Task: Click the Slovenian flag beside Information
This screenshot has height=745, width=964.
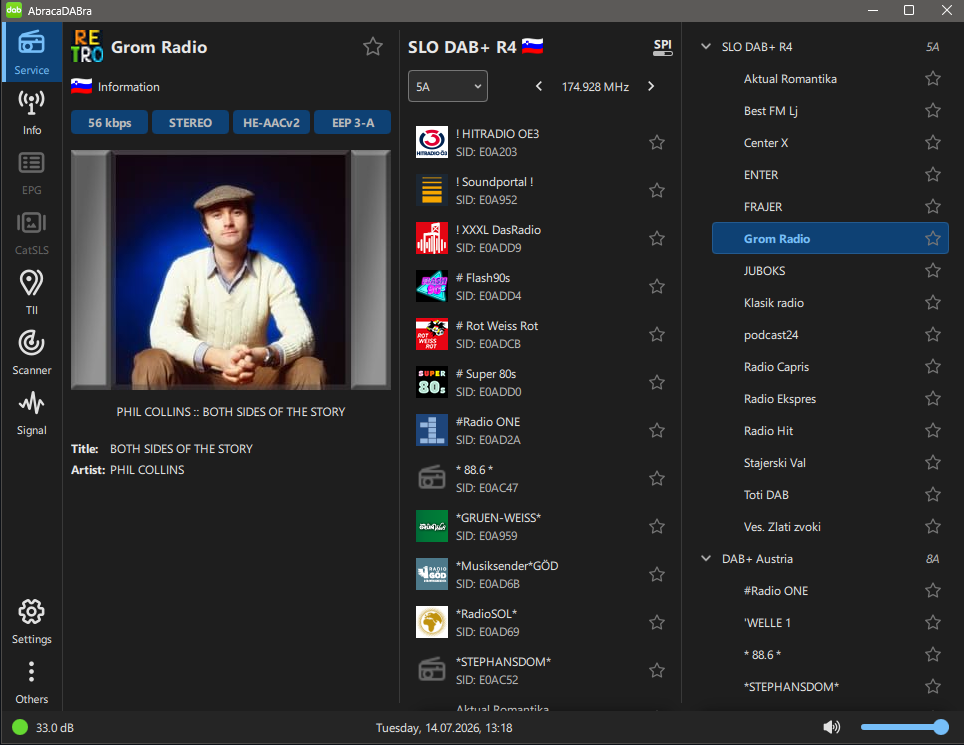Action: [x=81, y=86]
